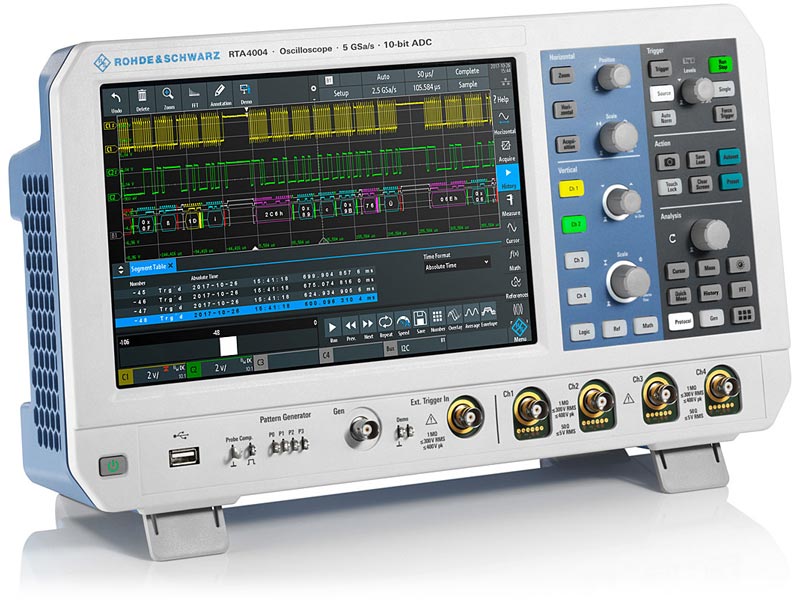
Task: Toggle the yellow Ch 1 hardware button
Action: click(x=571, y=189)
